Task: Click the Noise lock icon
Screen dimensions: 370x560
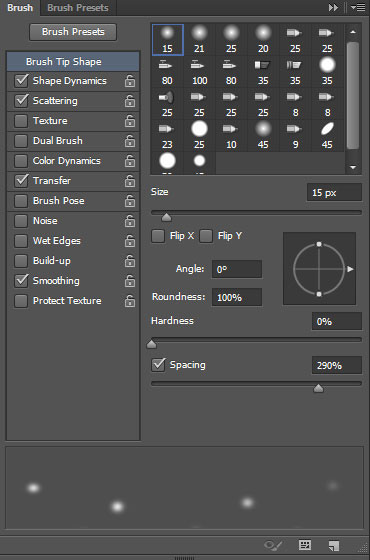Action: coord(130,221)
